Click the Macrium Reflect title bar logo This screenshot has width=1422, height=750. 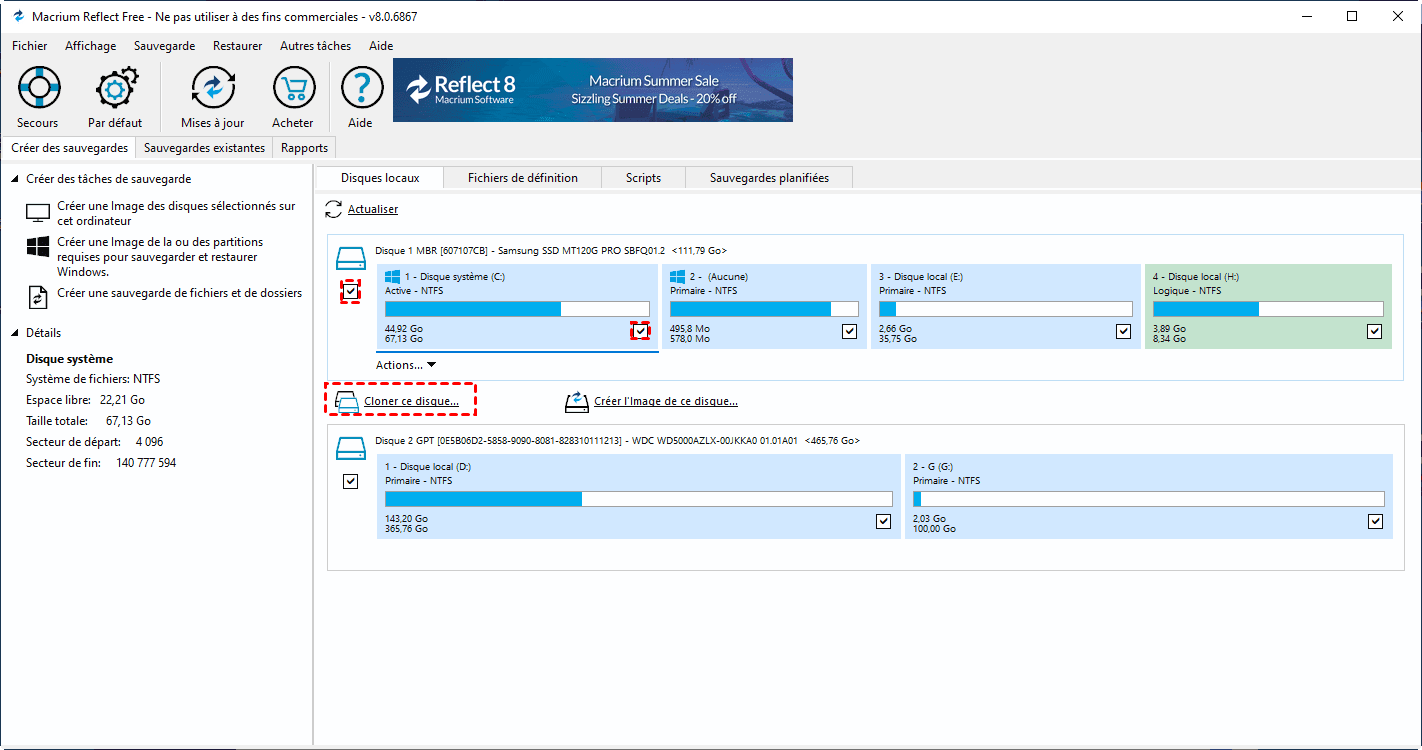point(17,17)
